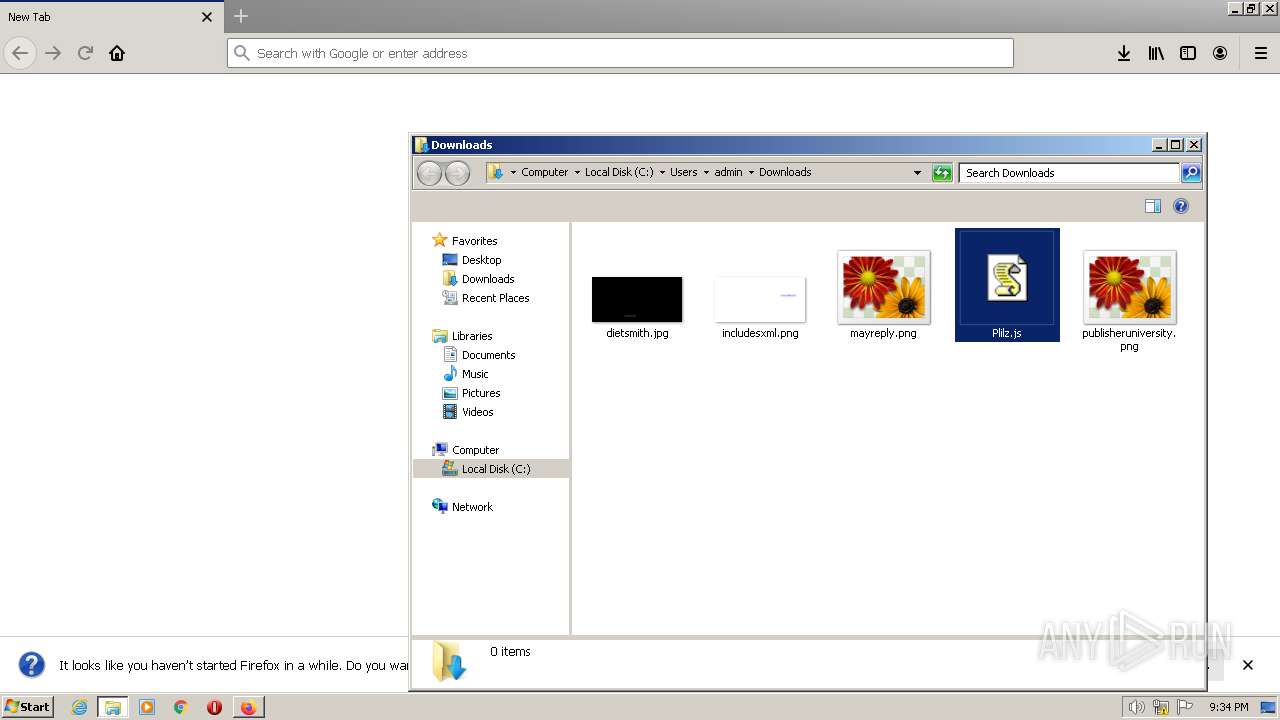Click the Search Downloads field
Screen dimensions: 1280x720
tap(1069, 173)
